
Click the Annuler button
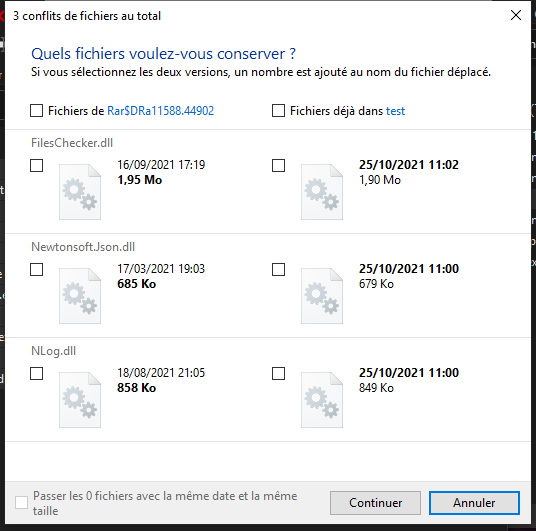point(474,503)
